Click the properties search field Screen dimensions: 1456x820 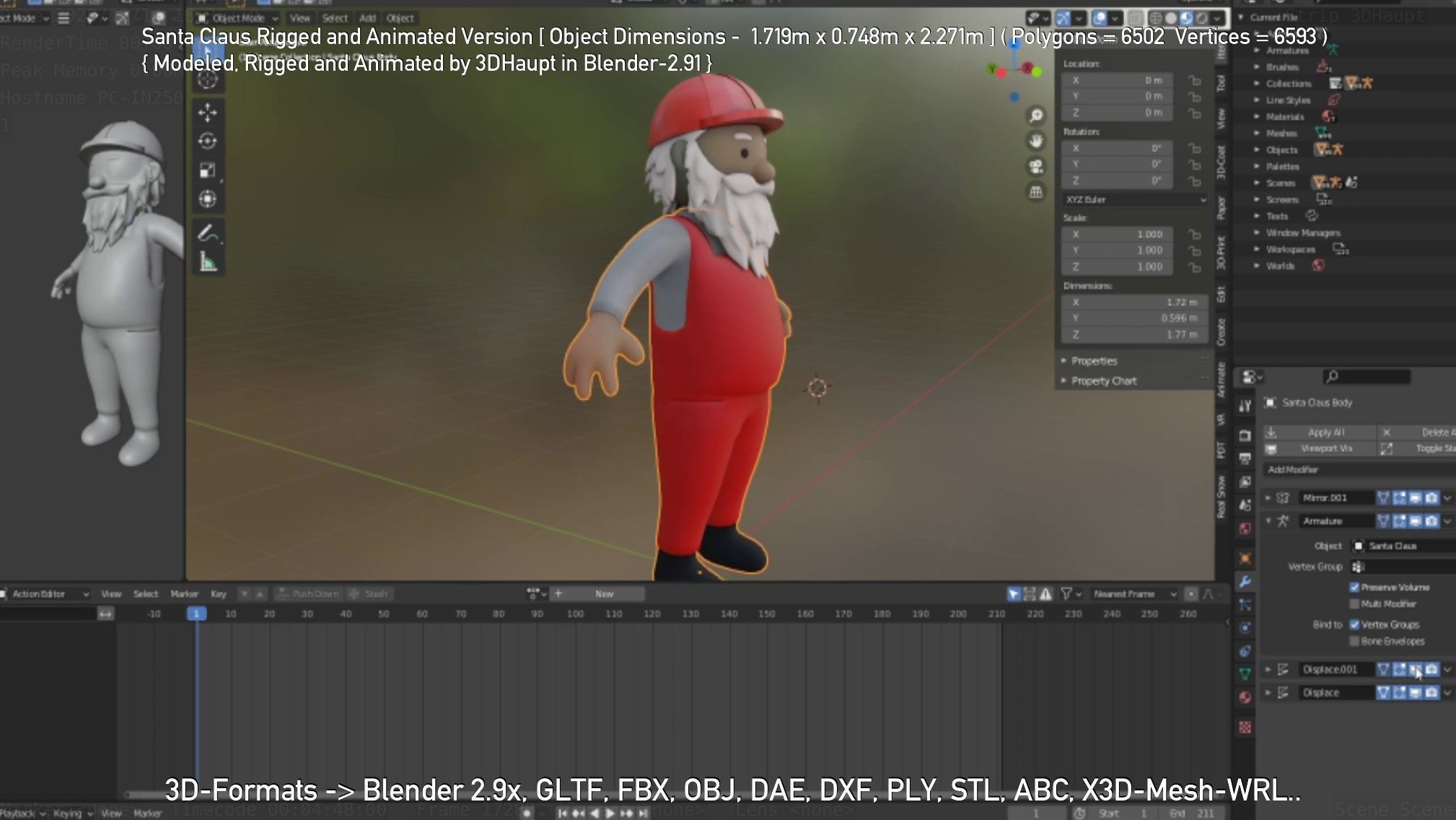click(1367, 376)
